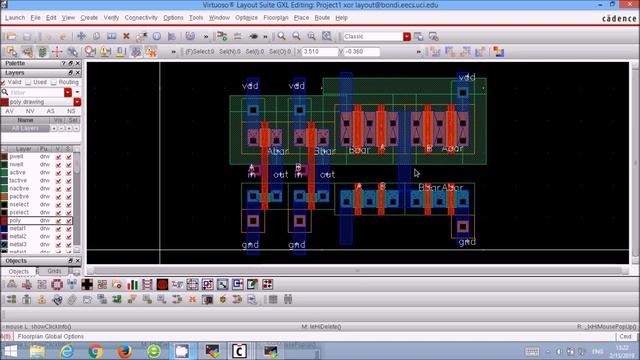Switch to the Objects tab
Viewport: 640px width, 360px height.
(19, 271)
